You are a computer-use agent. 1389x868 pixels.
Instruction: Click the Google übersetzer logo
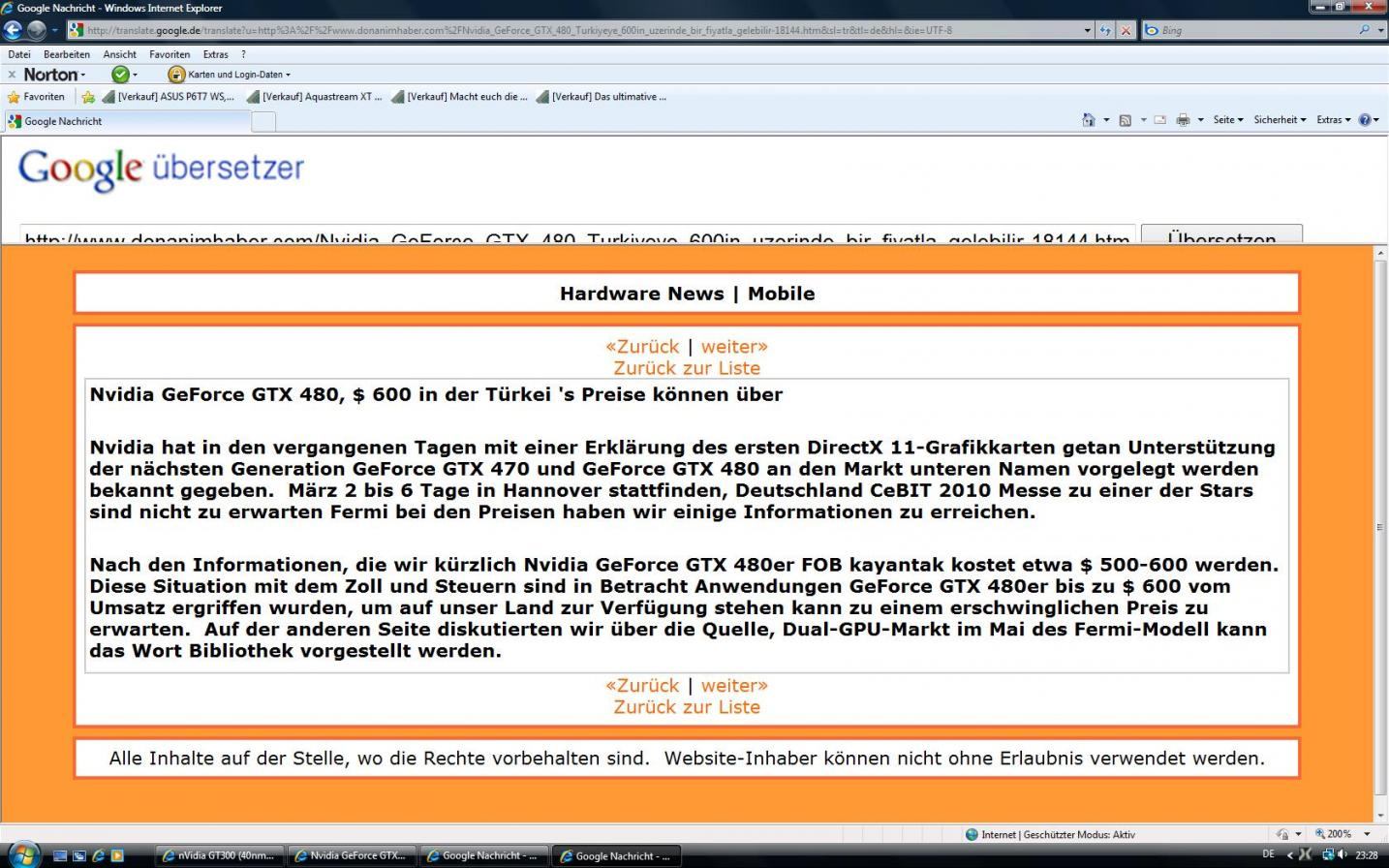(161, 170)
